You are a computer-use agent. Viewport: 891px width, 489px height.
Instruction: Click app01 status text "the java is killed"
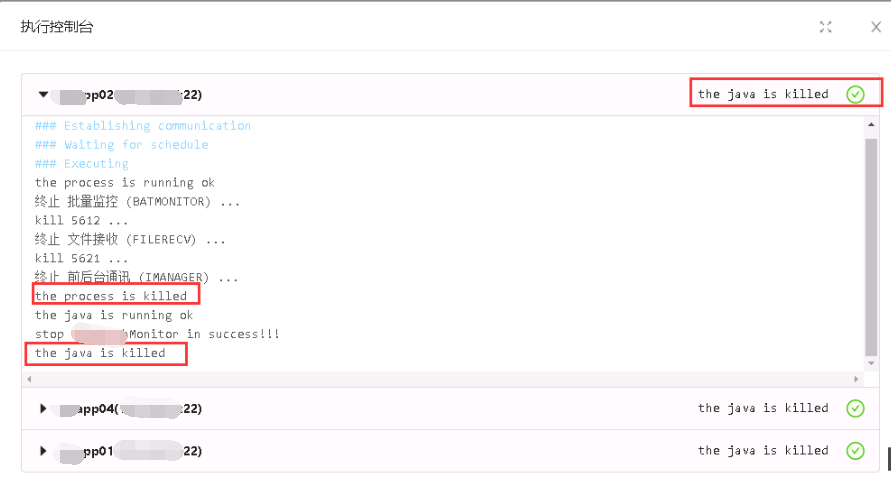763,451
